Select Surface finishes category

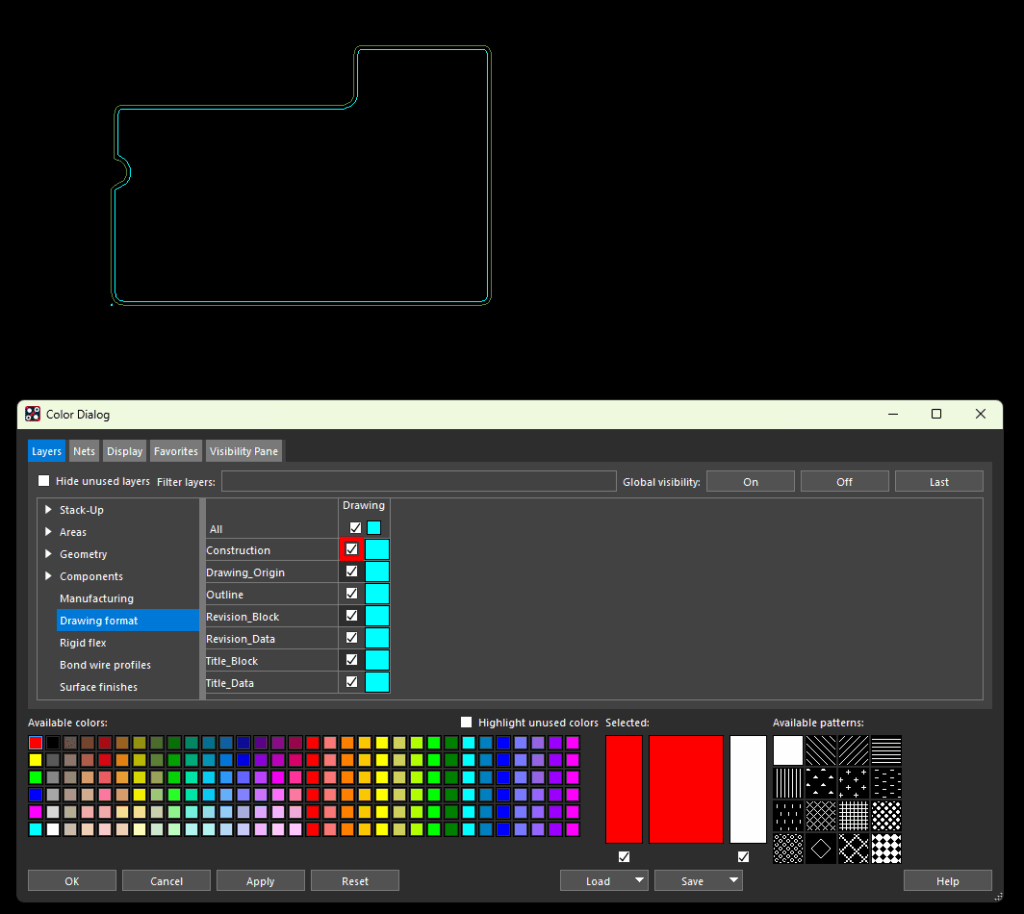coord(99,687)
